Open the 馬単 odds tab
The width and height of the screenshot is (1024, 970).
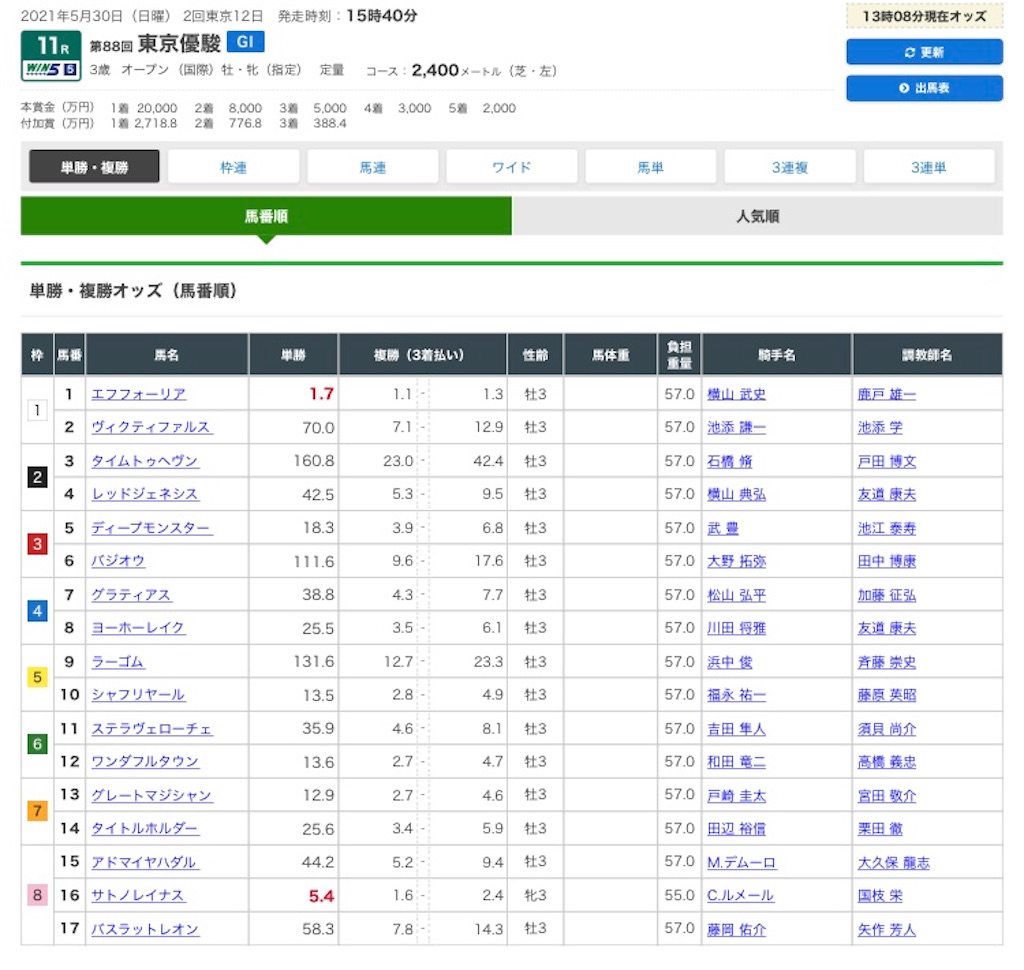(x=650, y=167)
